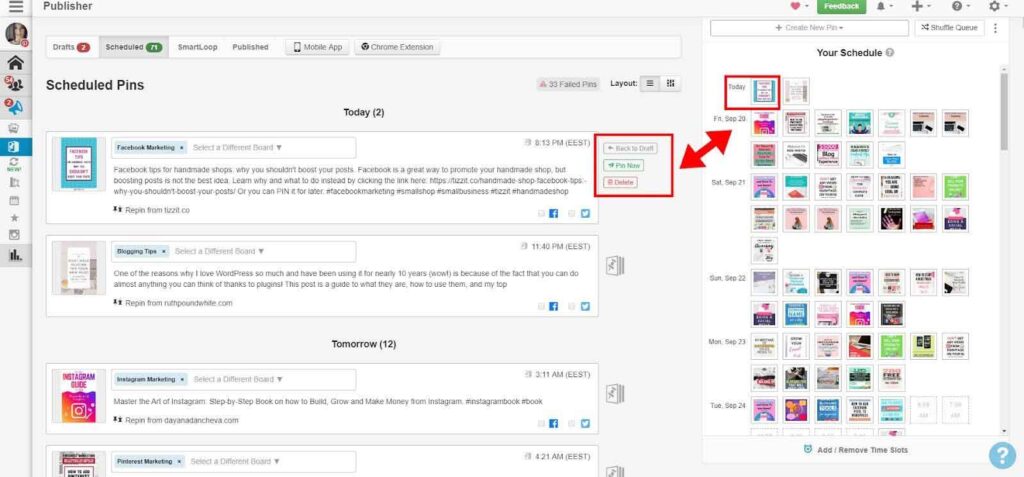This screenshot has width=1024, height=477.
Task: Open the SmartLoop NEW icon in the sidebar
Action: 14,164
